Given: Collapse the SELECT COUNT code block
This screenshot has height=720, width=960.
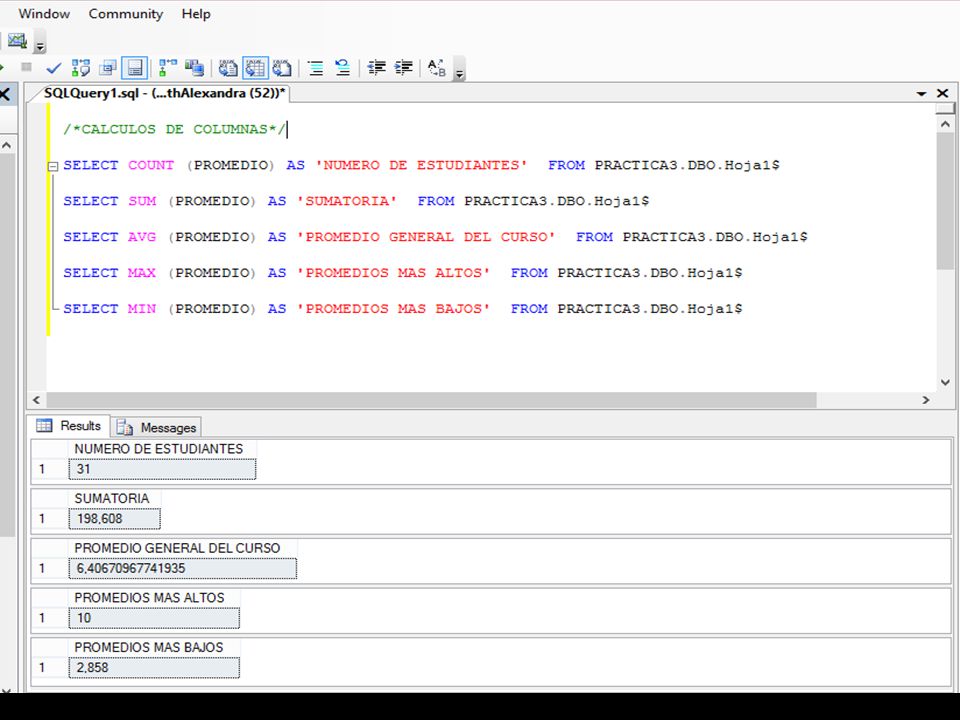Looking at the screenshot, I should 53,166.
